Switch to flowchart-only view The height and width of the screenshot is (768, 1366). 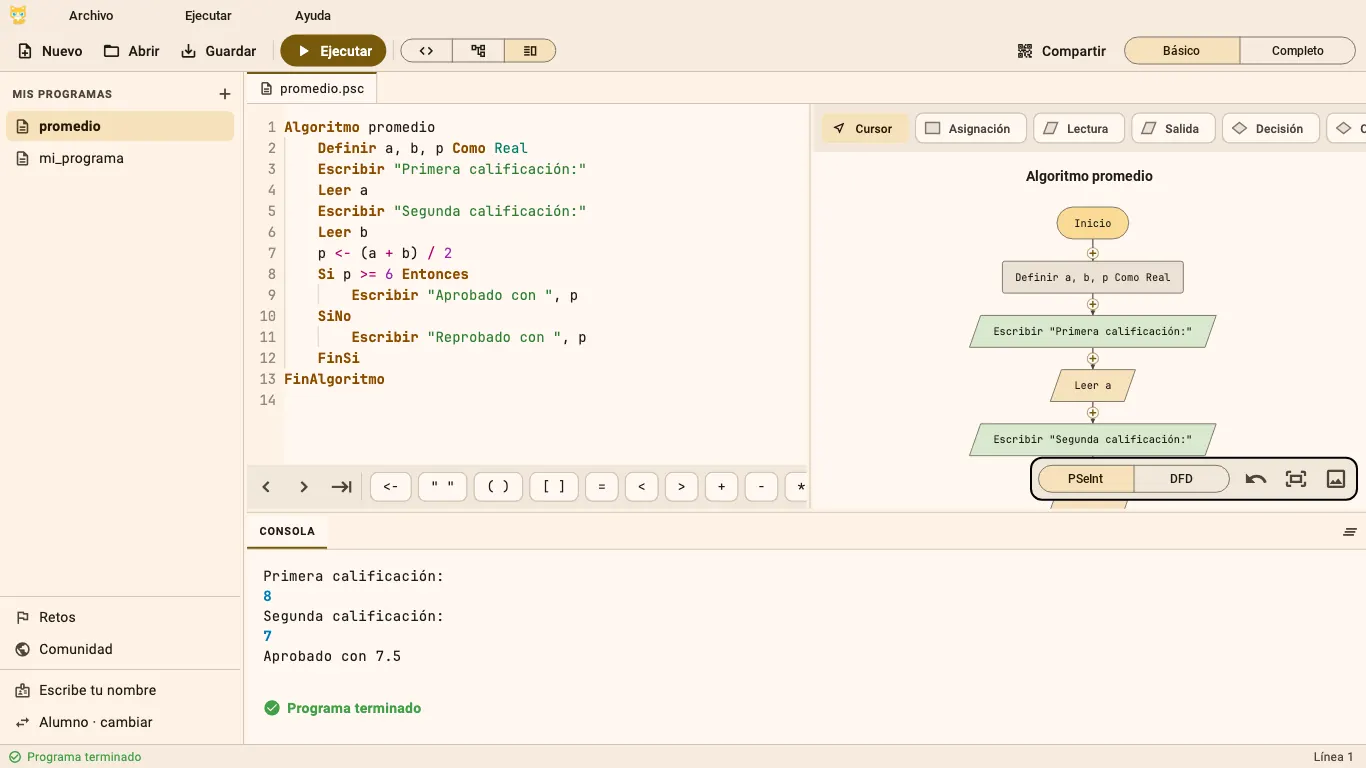tap(478, 51)
